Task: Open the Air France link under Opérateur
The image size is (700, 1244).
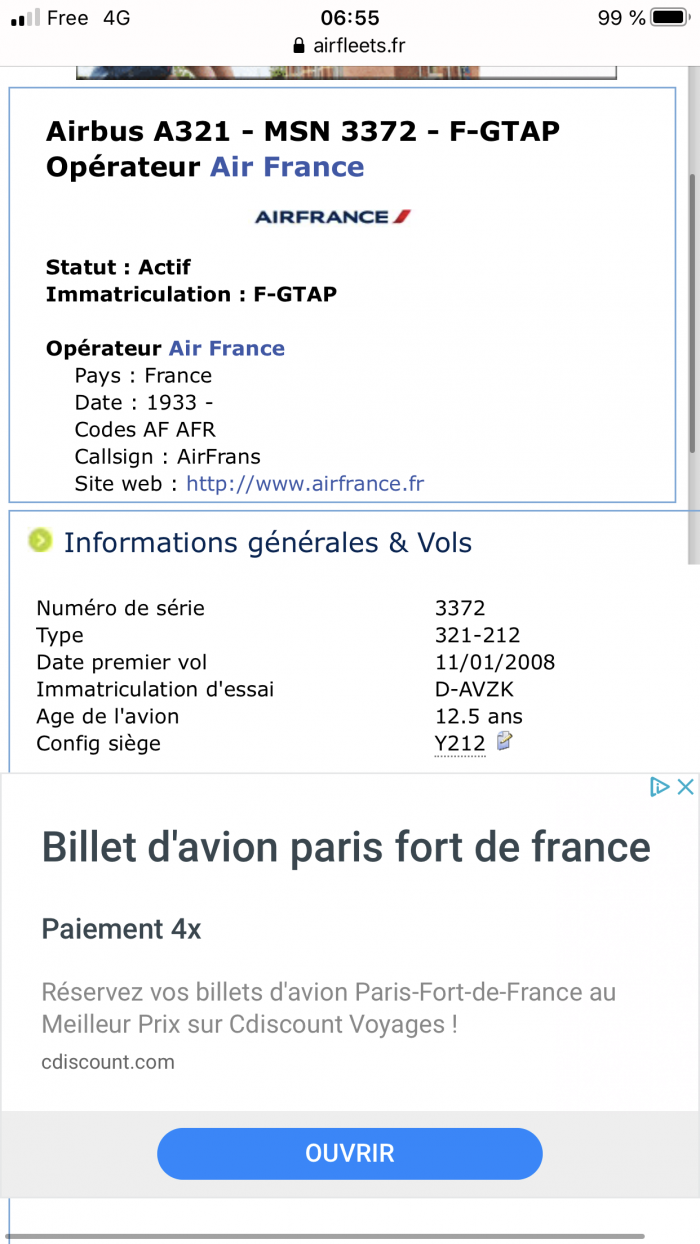Action: click(x=227, y=348)
